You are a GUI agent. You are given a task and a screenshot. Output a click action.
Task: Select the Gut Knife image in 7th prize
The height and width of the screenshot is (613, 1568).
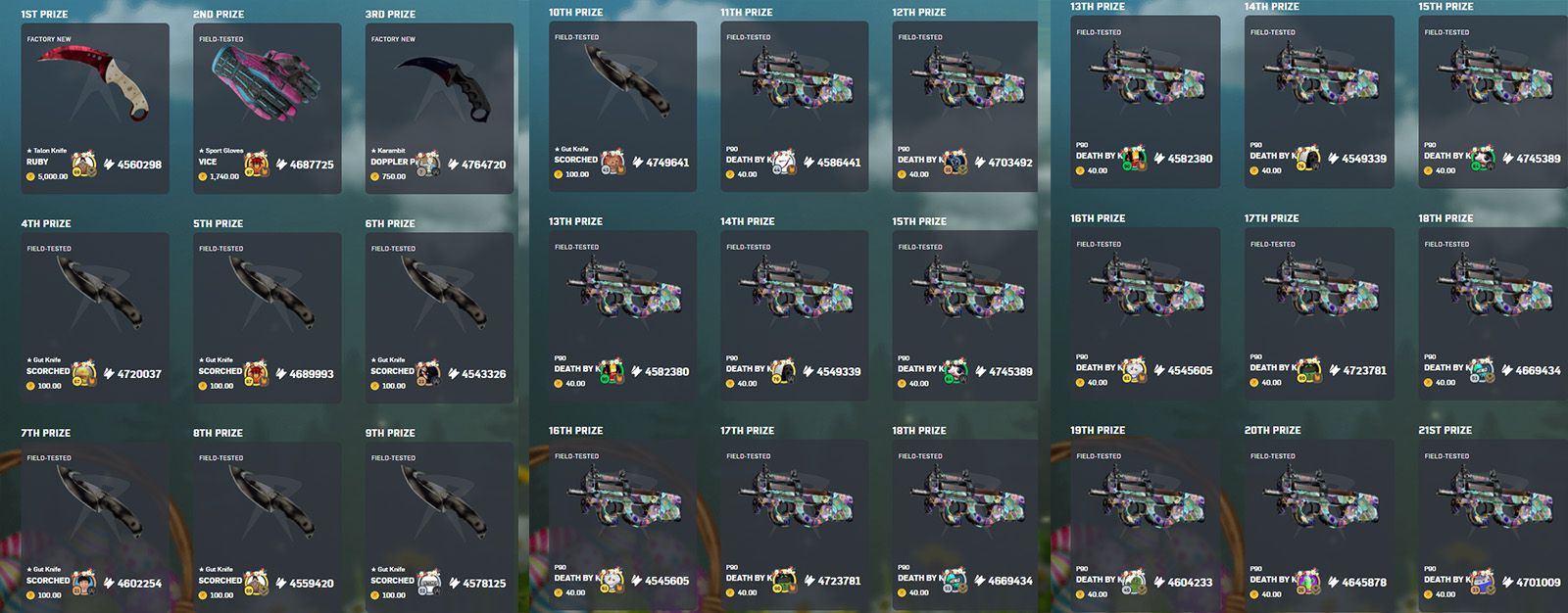[x=100, y=502]
